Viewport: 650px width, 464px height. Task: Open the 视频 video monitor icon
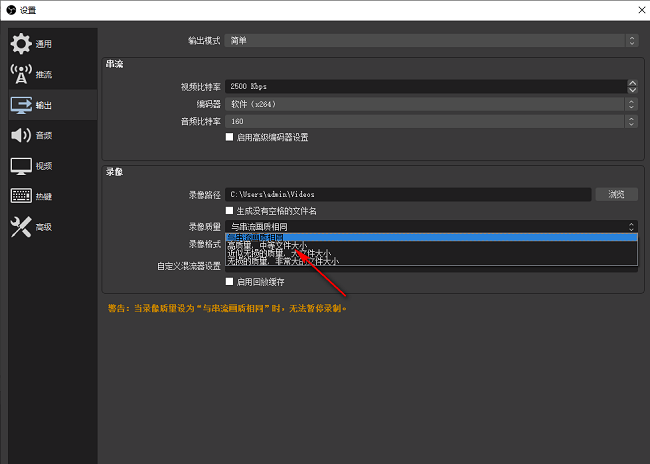pyautogui.click(x=21, y=166)
